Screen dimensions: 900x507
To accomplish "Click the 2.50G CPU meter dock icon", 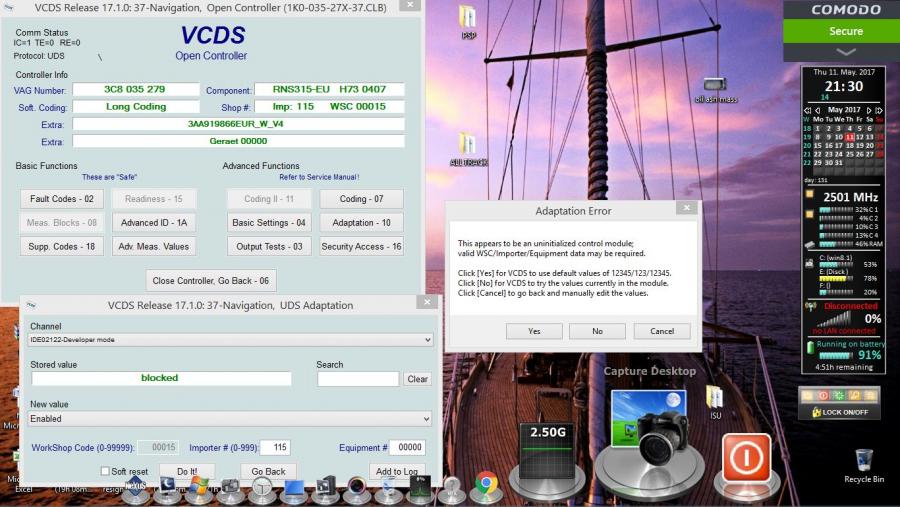I will 548,454.
